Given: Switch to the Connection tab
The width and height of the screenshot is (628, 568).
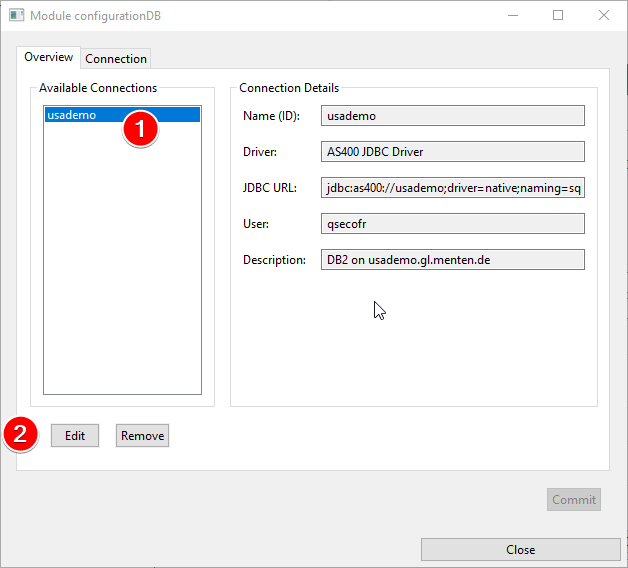Looking at the screenshot, I should click(x=116, y=58).
